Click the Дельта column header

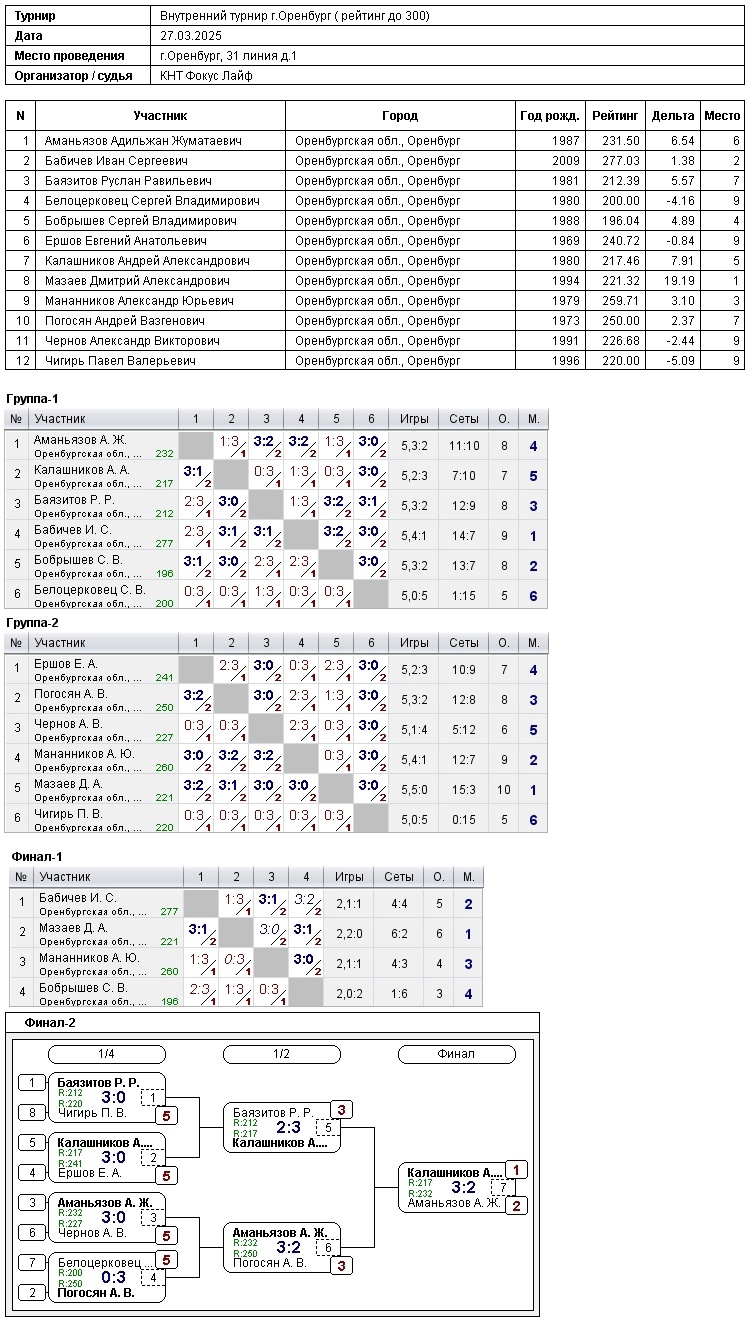click(x=672, y=116)
